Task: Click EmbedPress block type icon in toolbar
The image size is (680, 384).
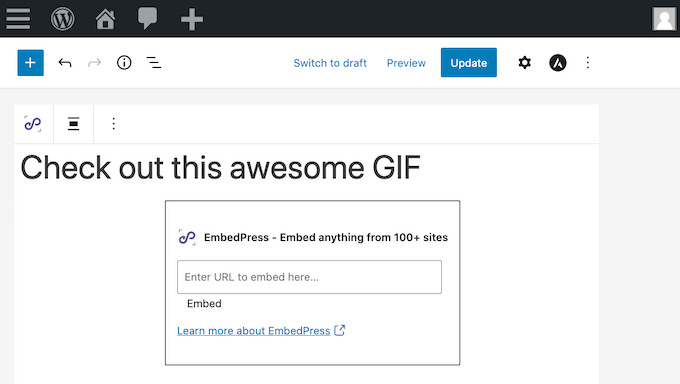Action: pyautogui.click(x=33, y=124)
